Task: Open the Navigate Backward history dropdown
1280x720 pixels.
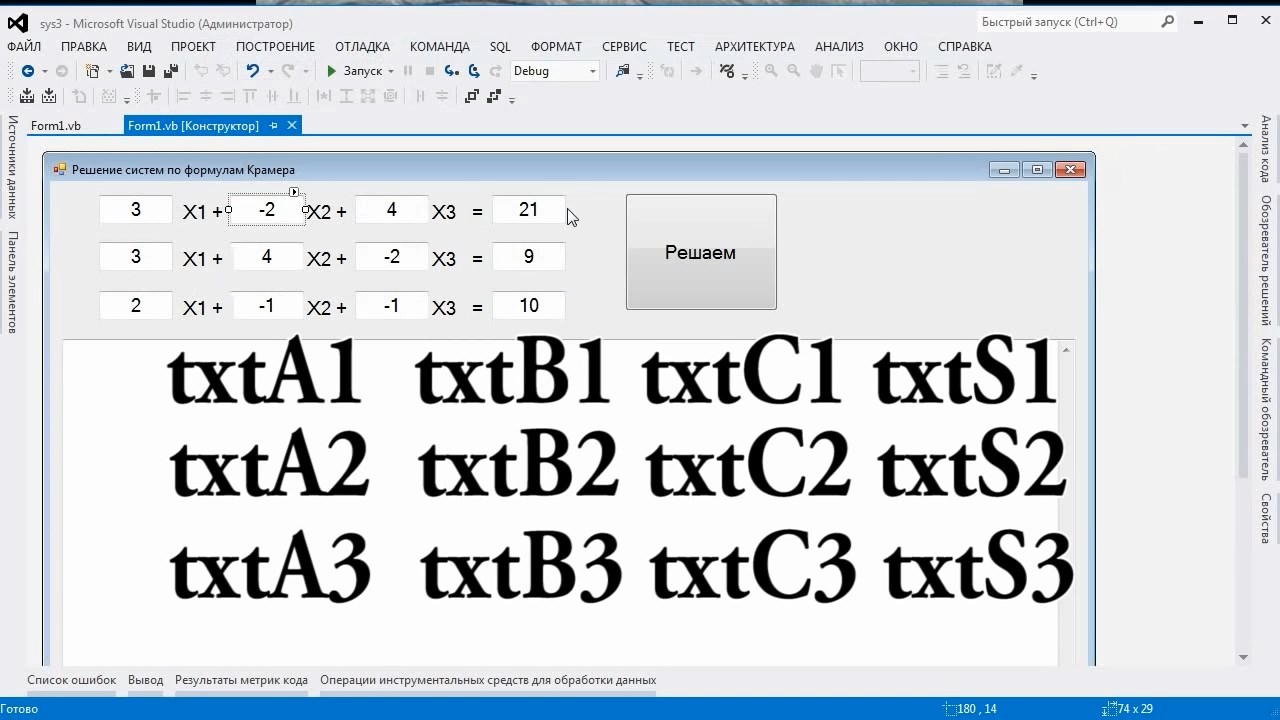Action: tap(44, 71)
